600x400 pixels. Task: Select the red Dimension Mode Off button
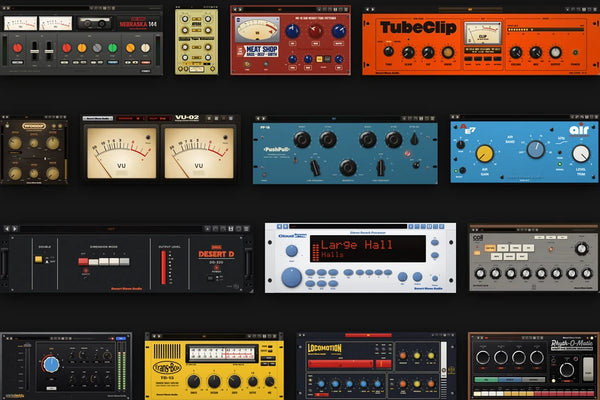click(x=83, y=261)
